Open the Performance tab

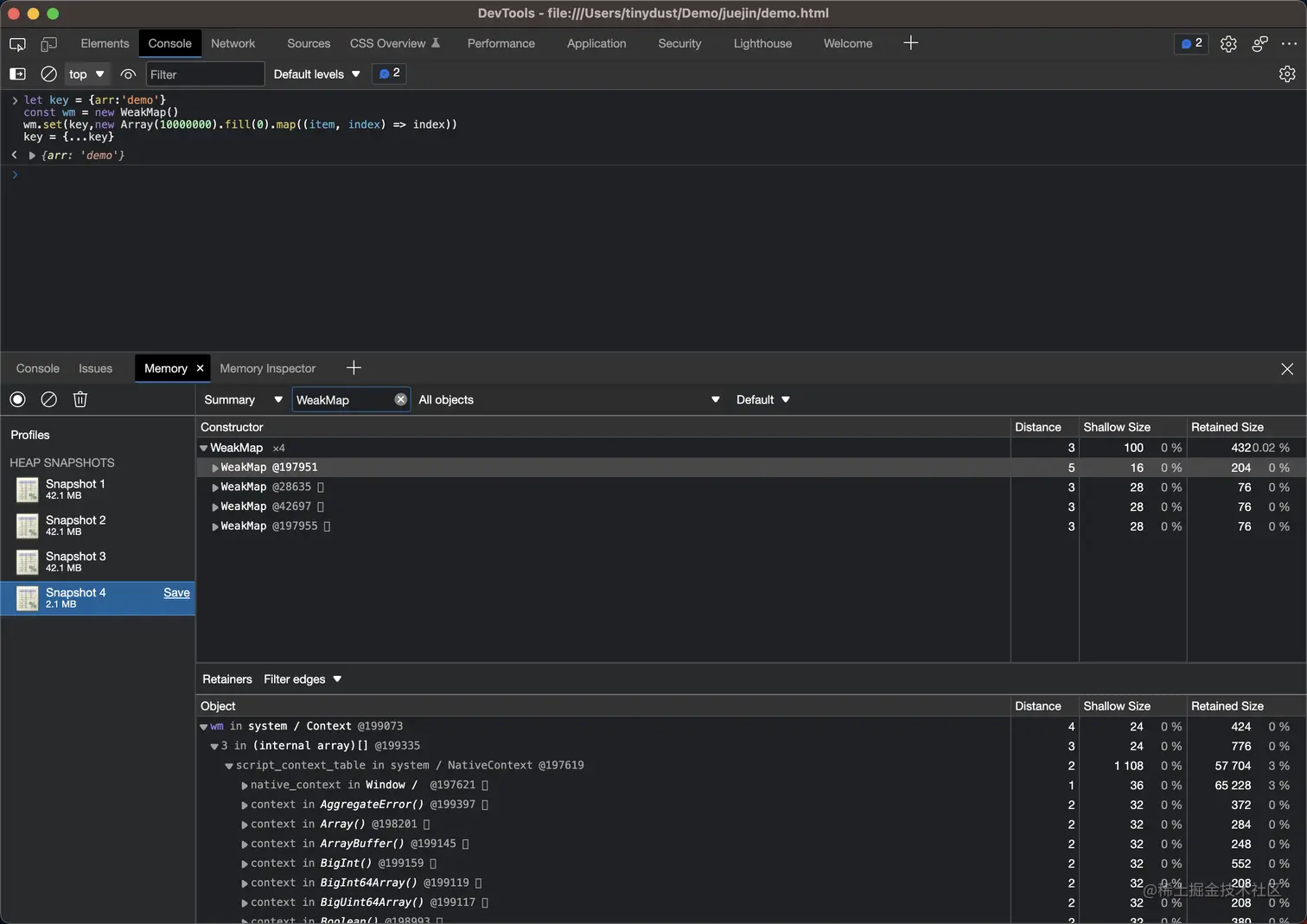click(500, 43)
